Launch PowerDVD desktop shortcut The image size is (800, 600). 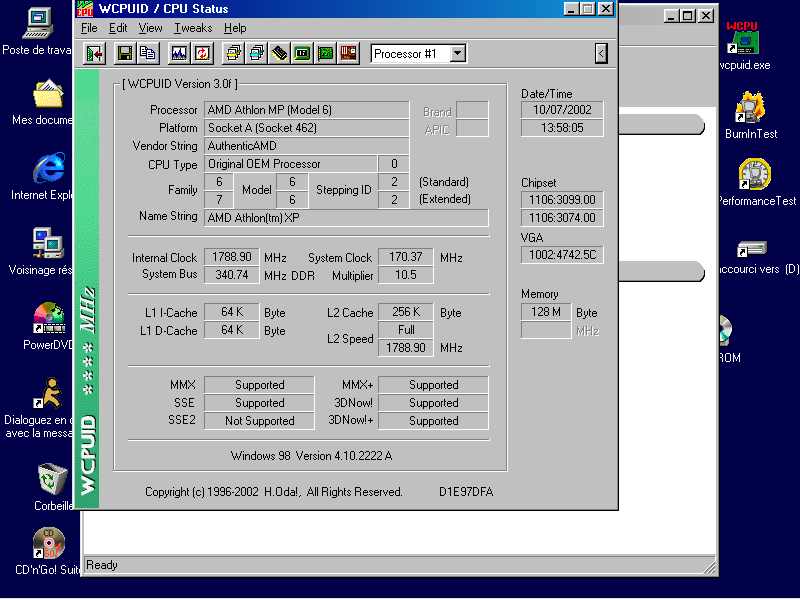(49, 318)
